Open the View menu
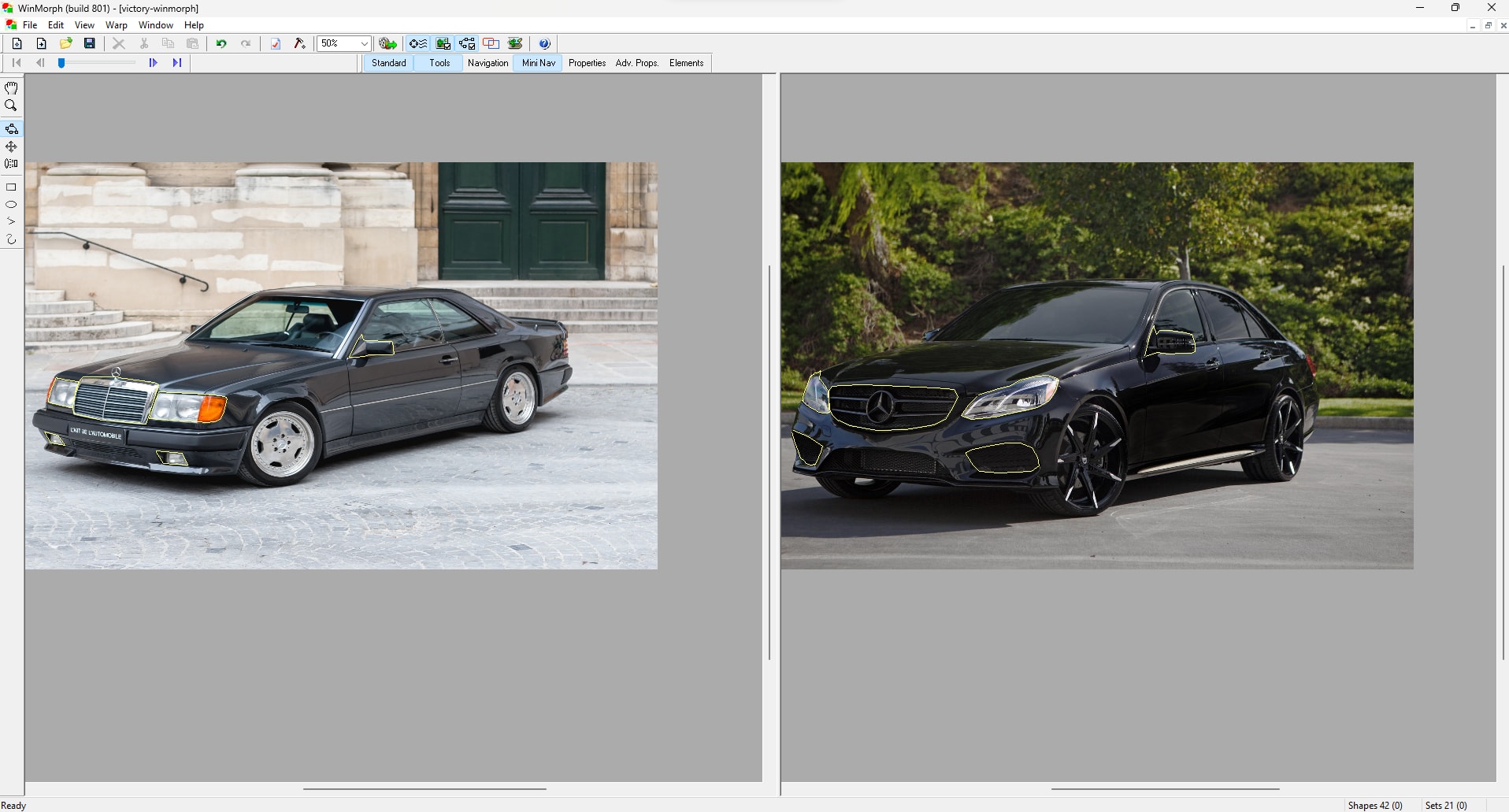The image size is (1509, 812). click(84, 25)
